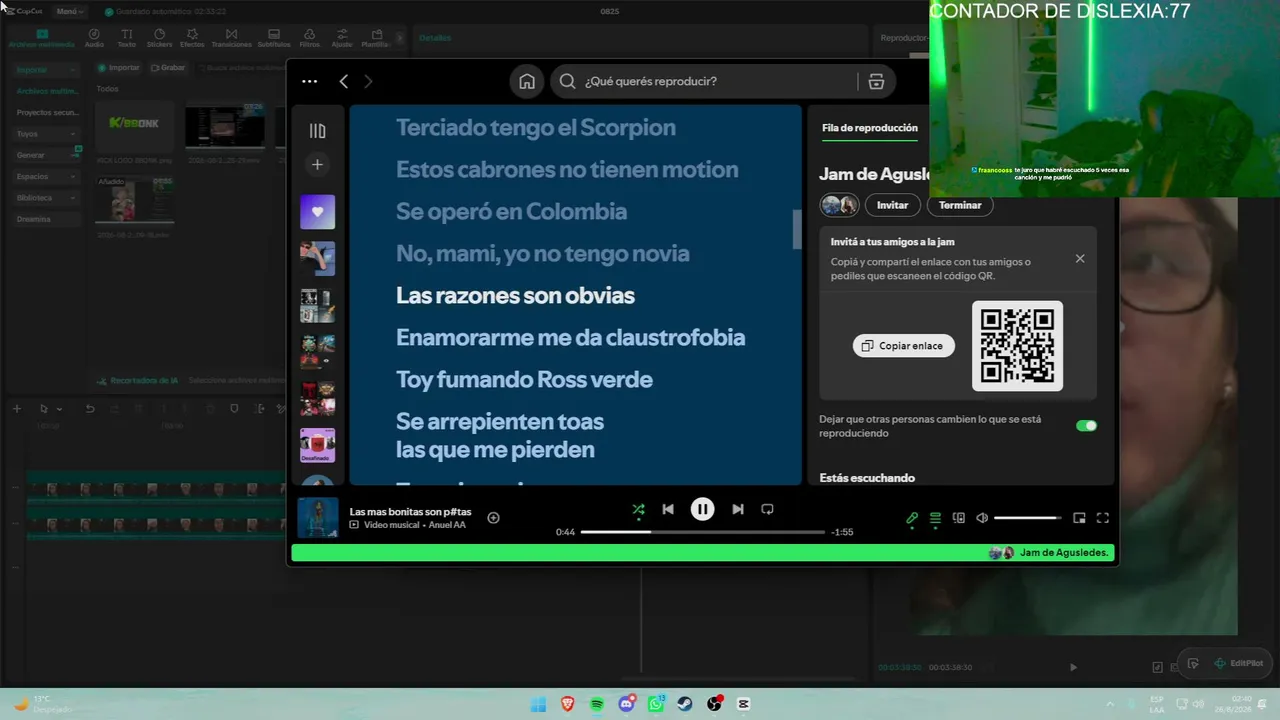The image size is (1280, 720).
Task: Open the CapCut Audio tab
Action: click(x=94, y=38)
